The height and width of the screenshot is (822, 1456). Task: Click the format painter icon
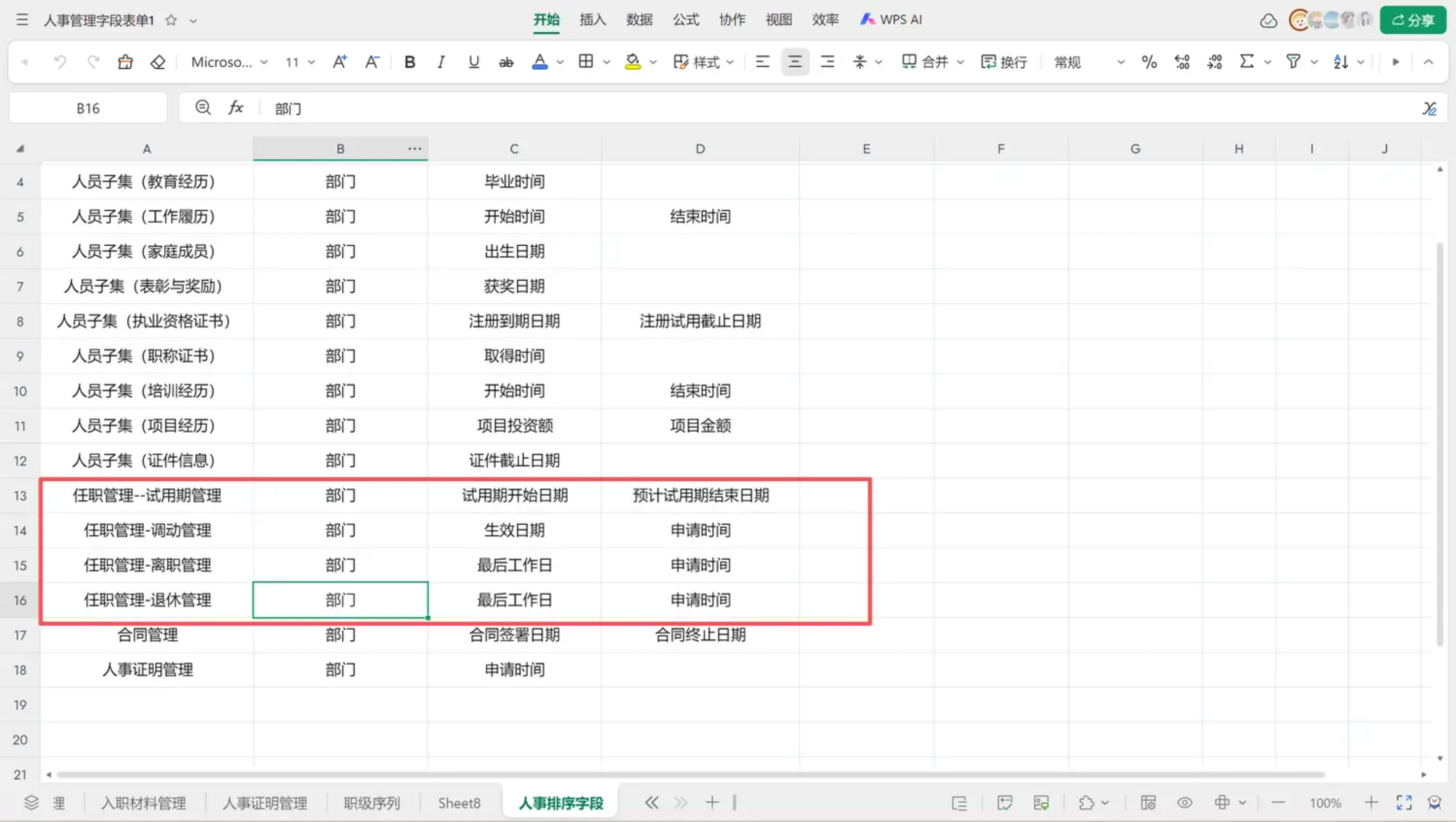[125, 62]
